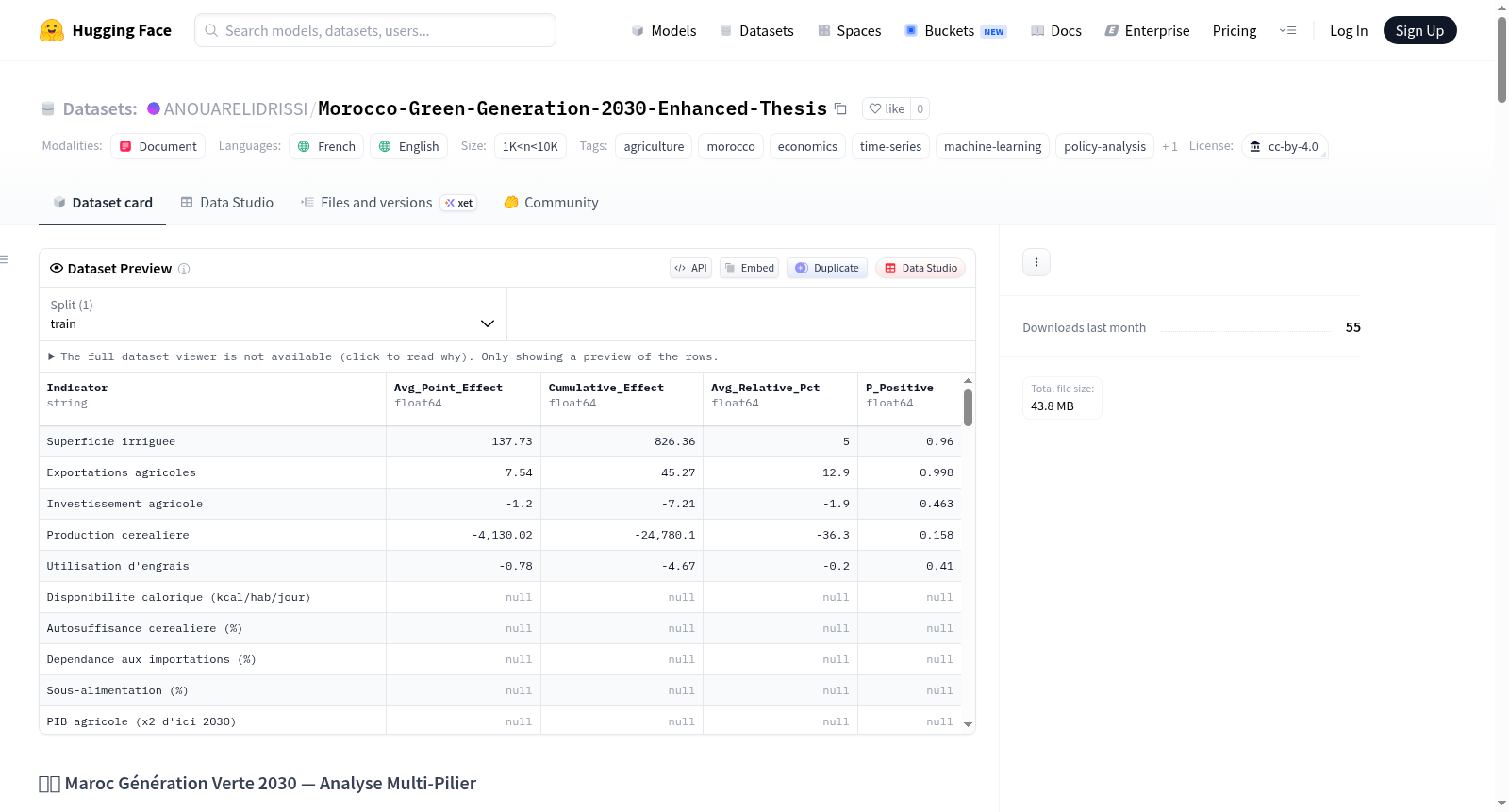Open Docs in the top navigation
The height and width of the screenshot is (812, 1509).
[x=1056, y=30]
